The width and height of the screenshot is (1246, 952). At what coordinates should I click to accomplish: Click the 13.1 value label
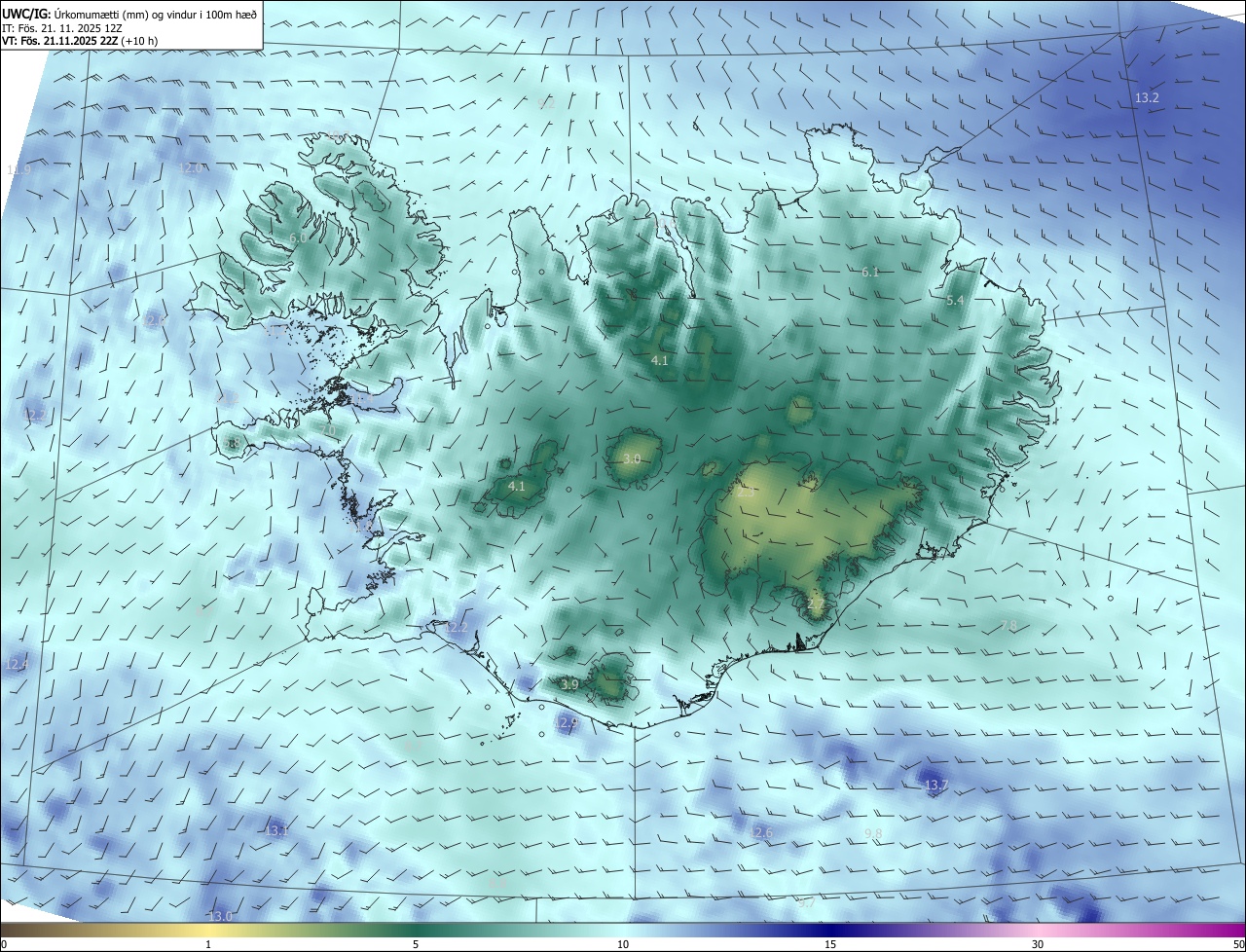pyautogui.click(x=276, y=830)
